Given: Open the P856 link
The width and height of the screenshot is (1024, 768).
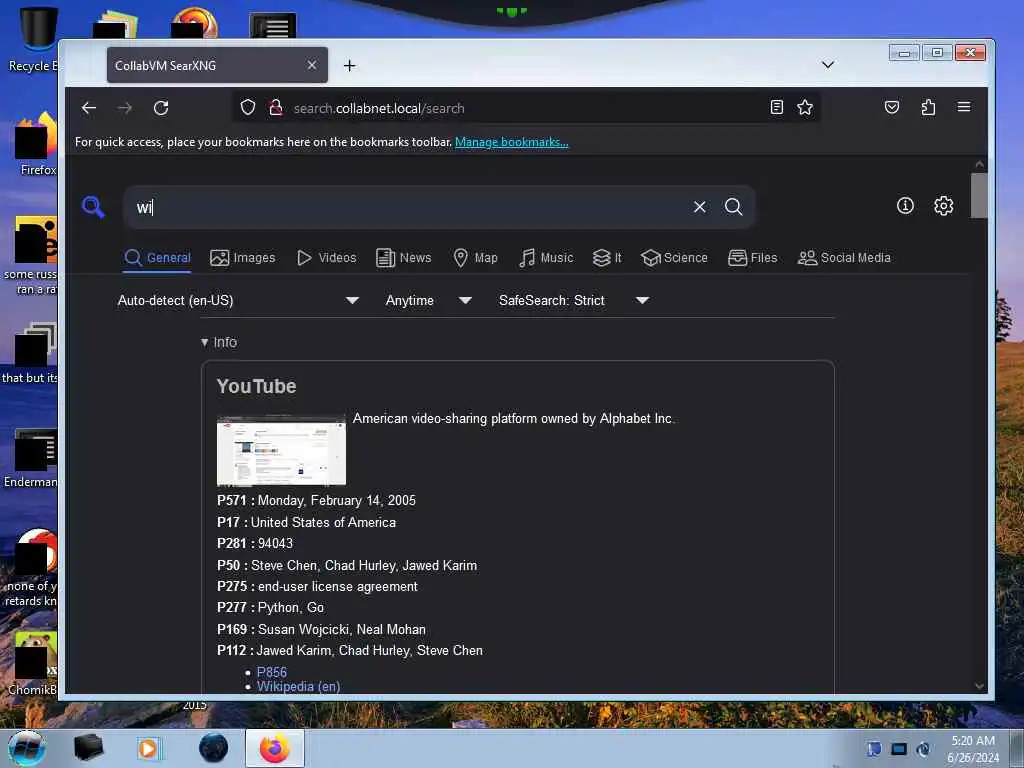Looking at the screenshot, I should coord(272,672).
